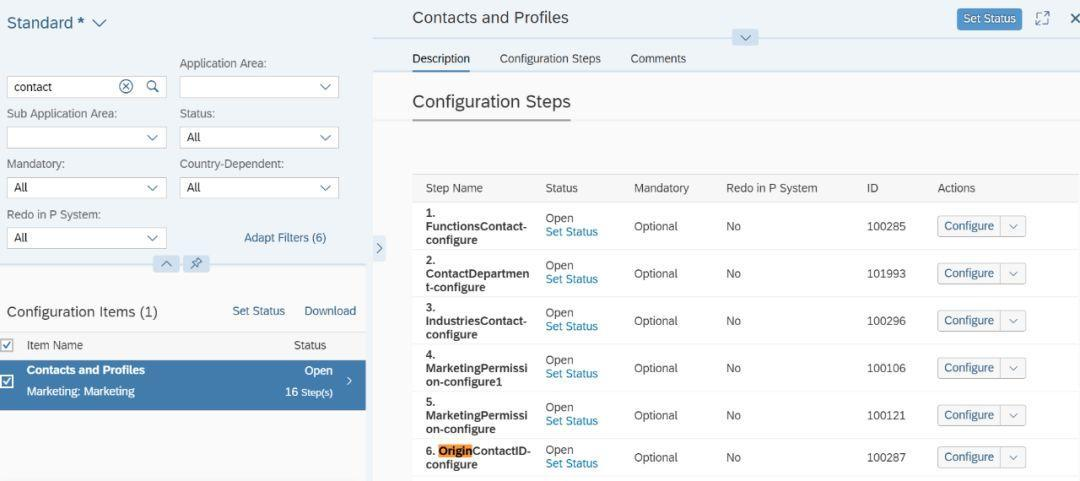This screenshot has height=481, width=1080.
Task: Toggle the select all items checkbox
Action: pos(8,345)
